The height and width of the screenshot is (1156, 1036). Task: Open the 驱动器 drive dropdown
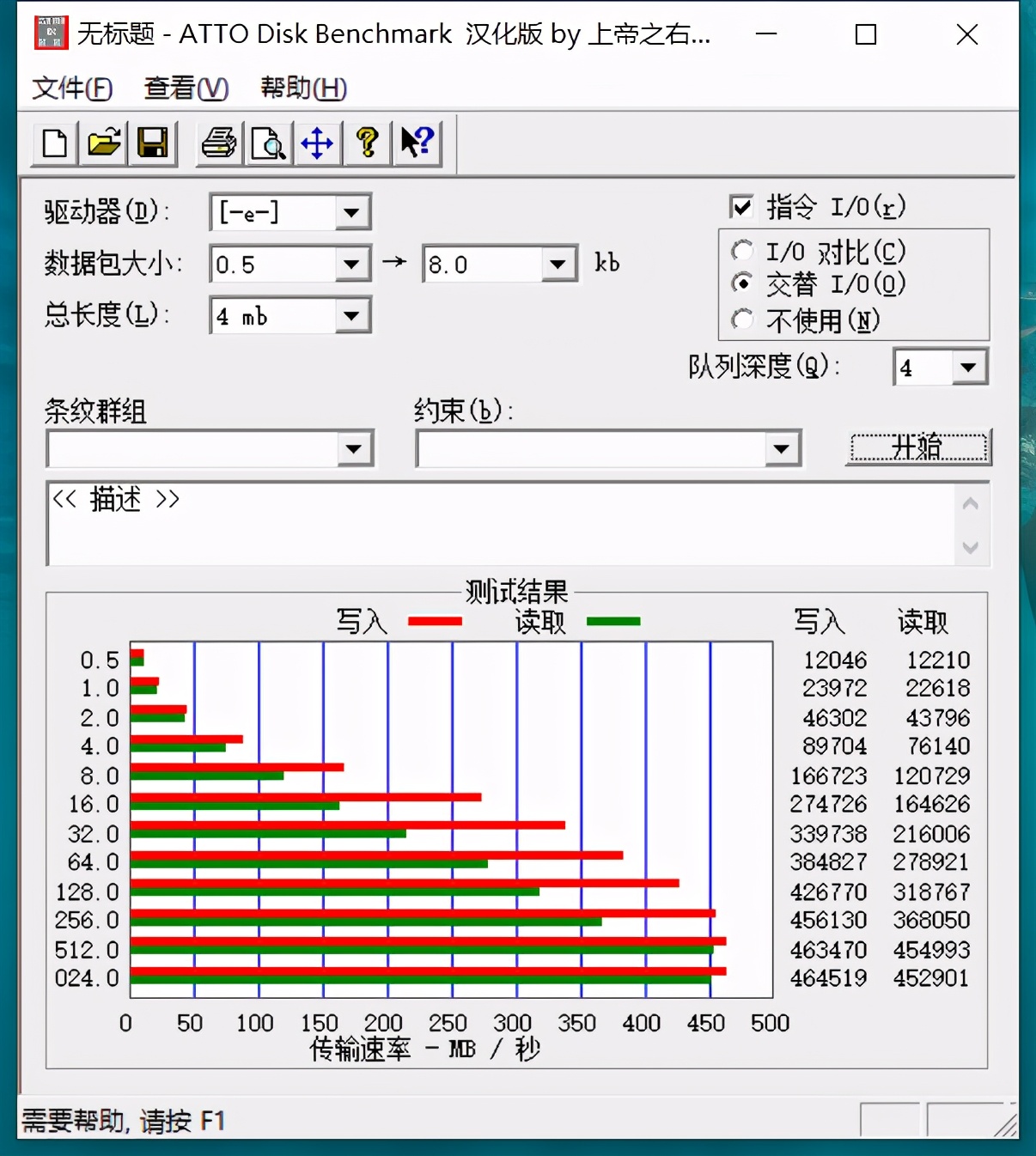click(x=351, y=212)
